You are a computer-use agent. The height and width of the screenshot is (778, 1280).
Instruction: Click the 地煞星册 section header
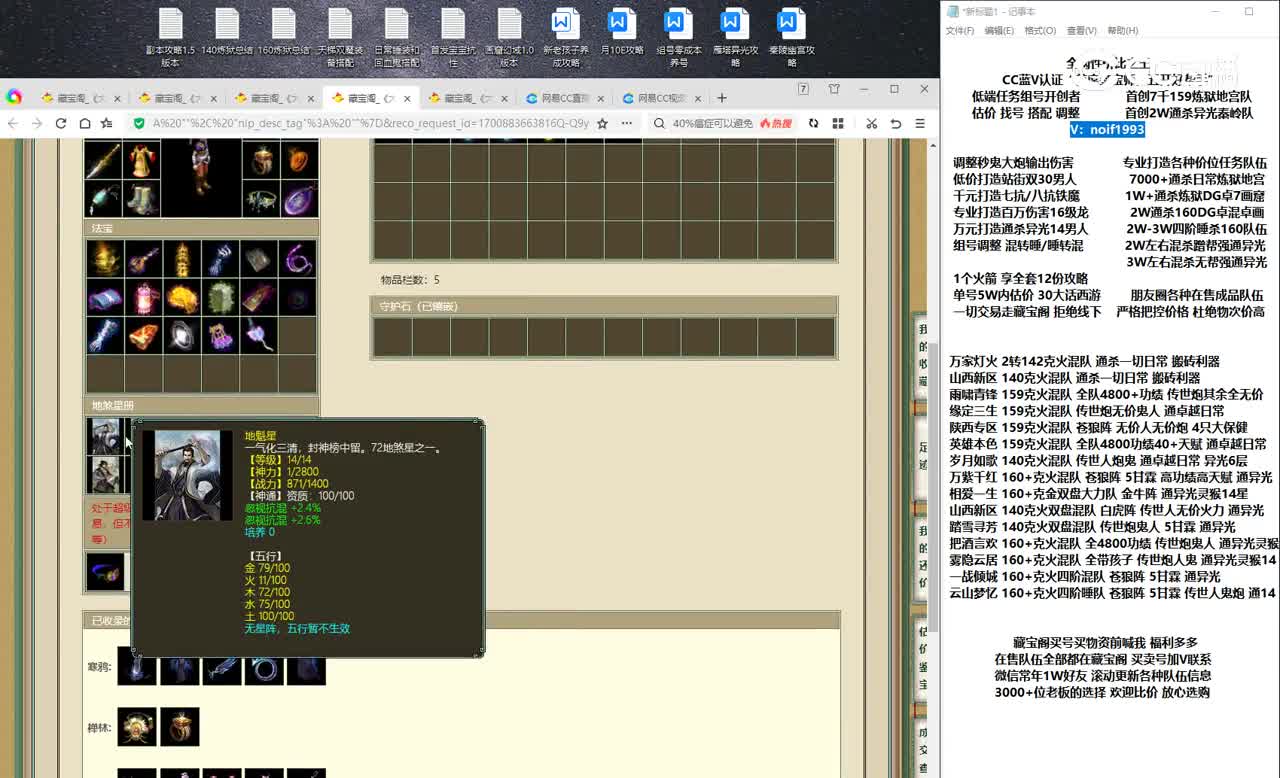(x=201, y=405)
